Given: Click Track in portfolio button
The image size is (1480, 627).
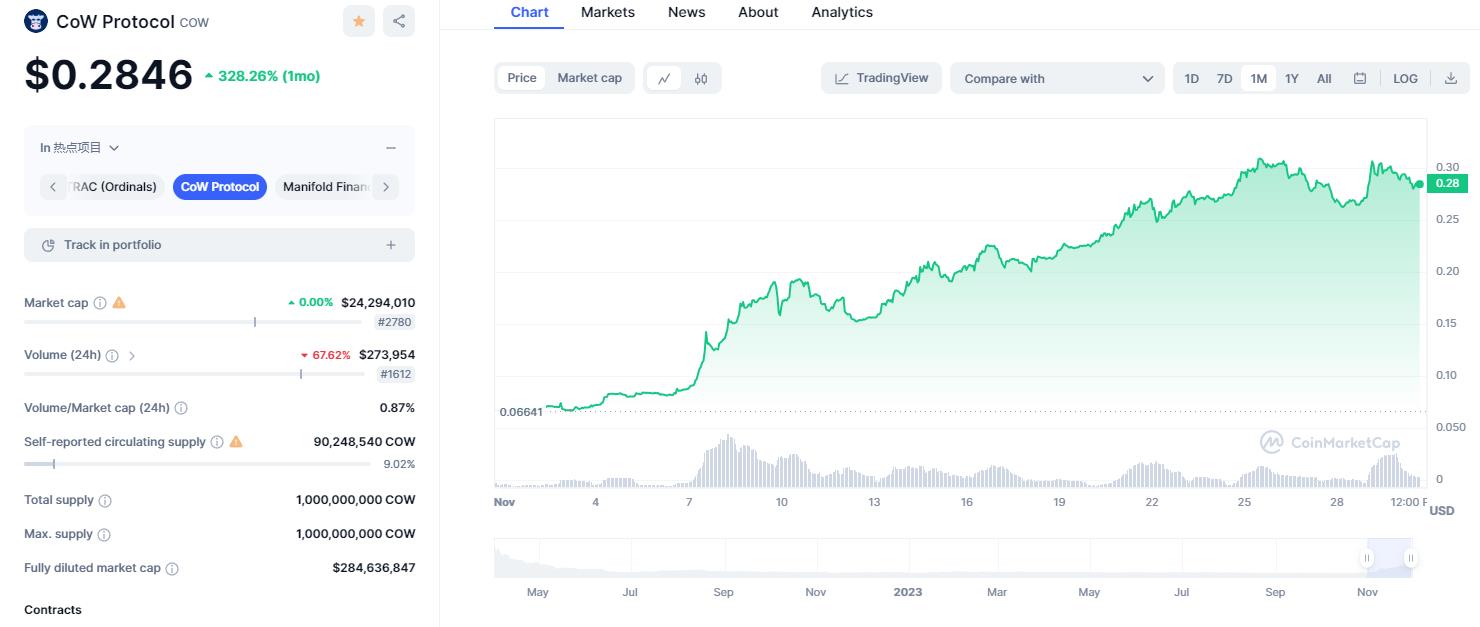Looking at the screenshot, I should click(219, 245).
